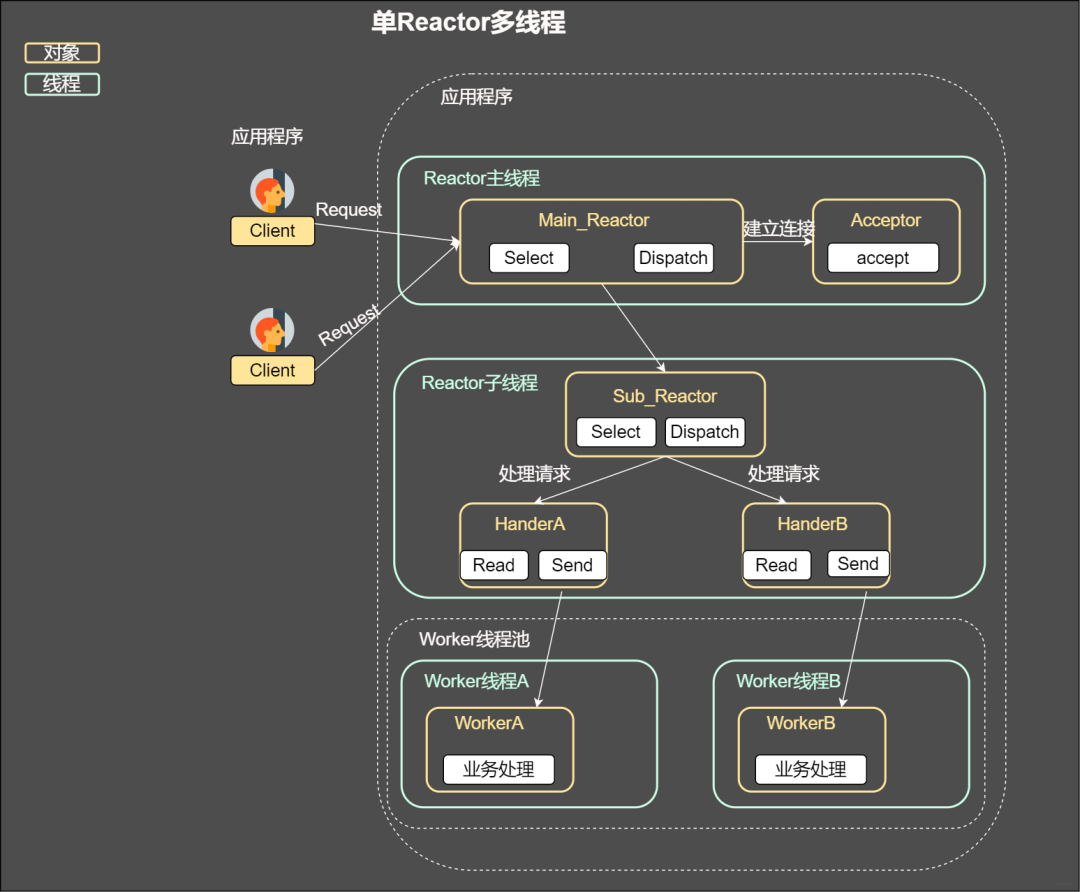The width and height of the screenshot is (1080, 892).
Task: Click the Sub_Reactor label
Action: [x=665, y=396]
